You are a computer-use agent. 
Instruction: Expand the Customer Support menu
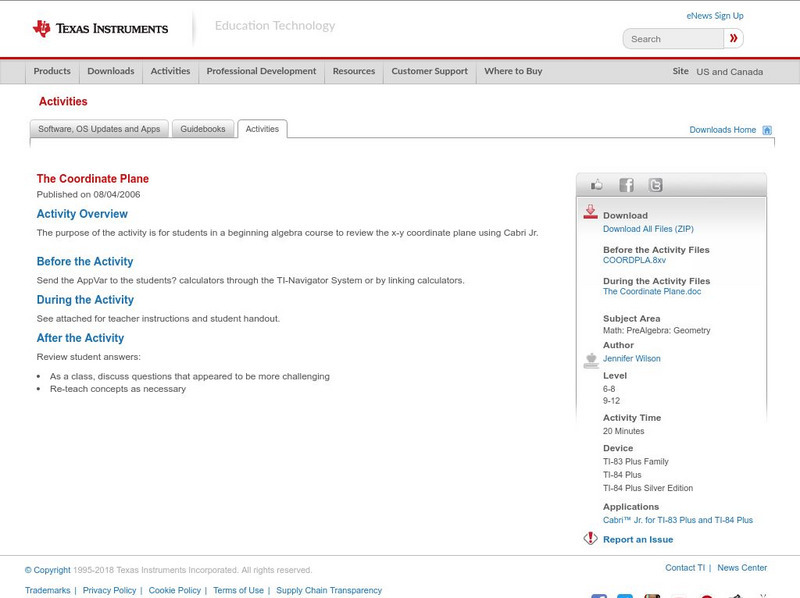(429, 72)
